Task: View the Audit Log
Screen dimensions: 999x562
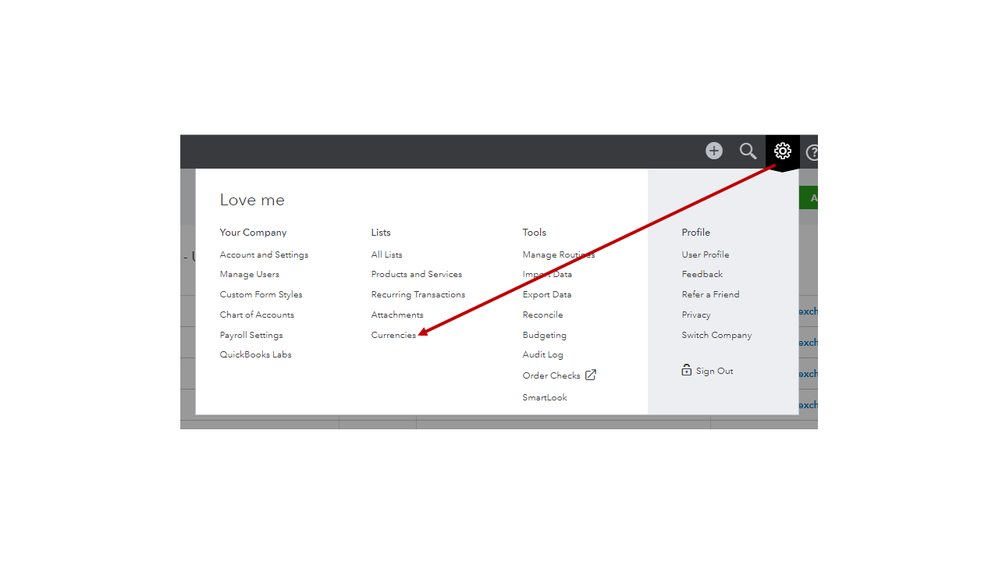Action: click(543, 355)
